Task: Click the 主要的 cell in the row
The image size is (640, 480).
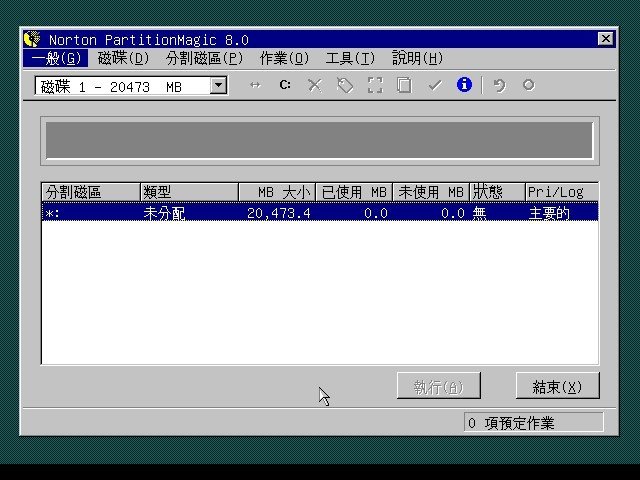Action: point(549,213)
